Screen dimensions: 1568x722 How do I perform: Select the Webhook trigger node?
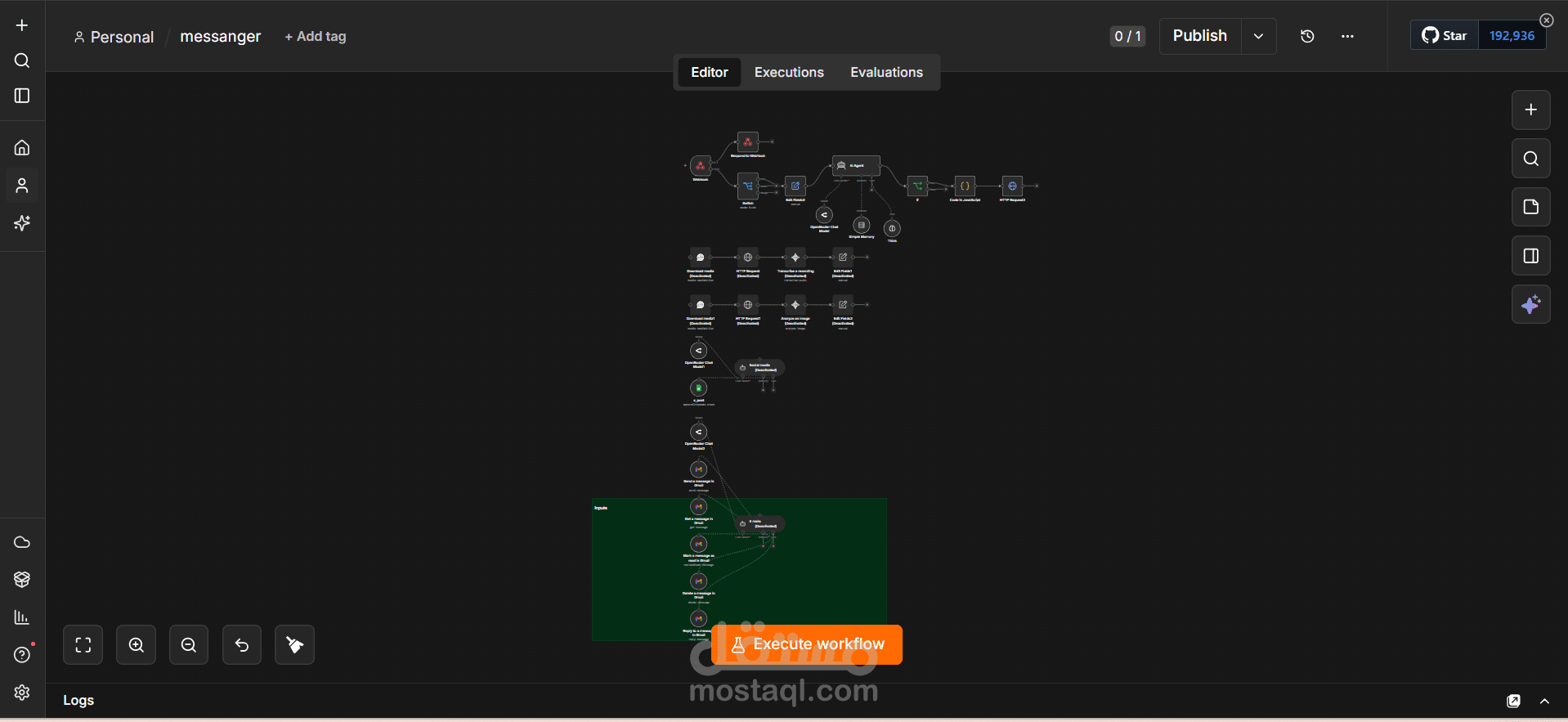tap(701, 166)
